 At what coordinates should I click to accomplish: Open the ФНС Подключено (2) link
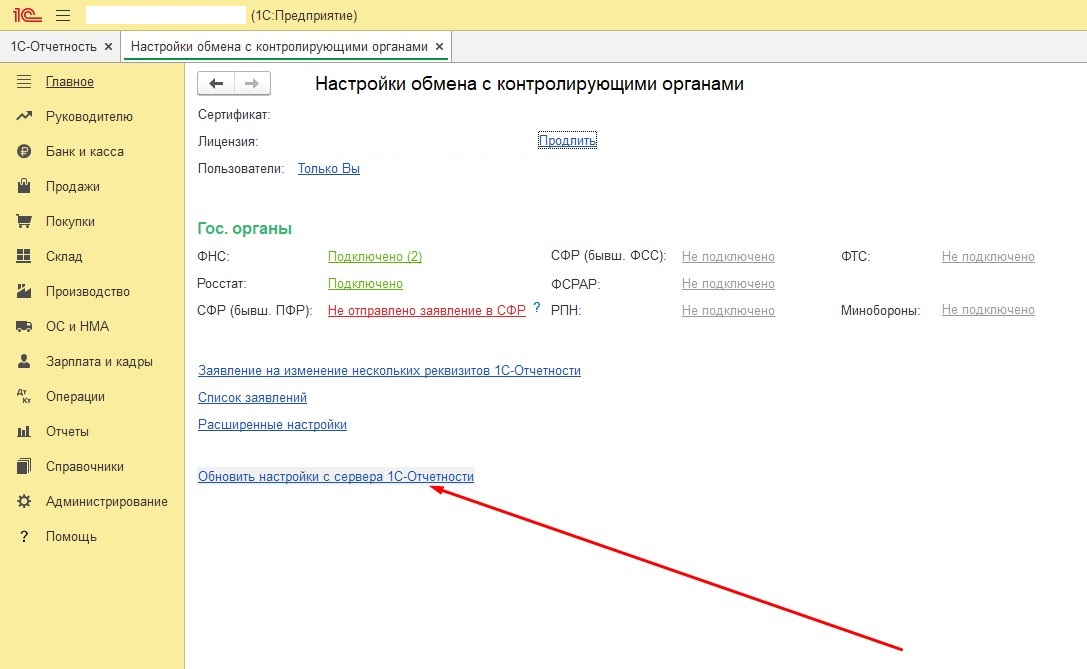coord(375,257)
